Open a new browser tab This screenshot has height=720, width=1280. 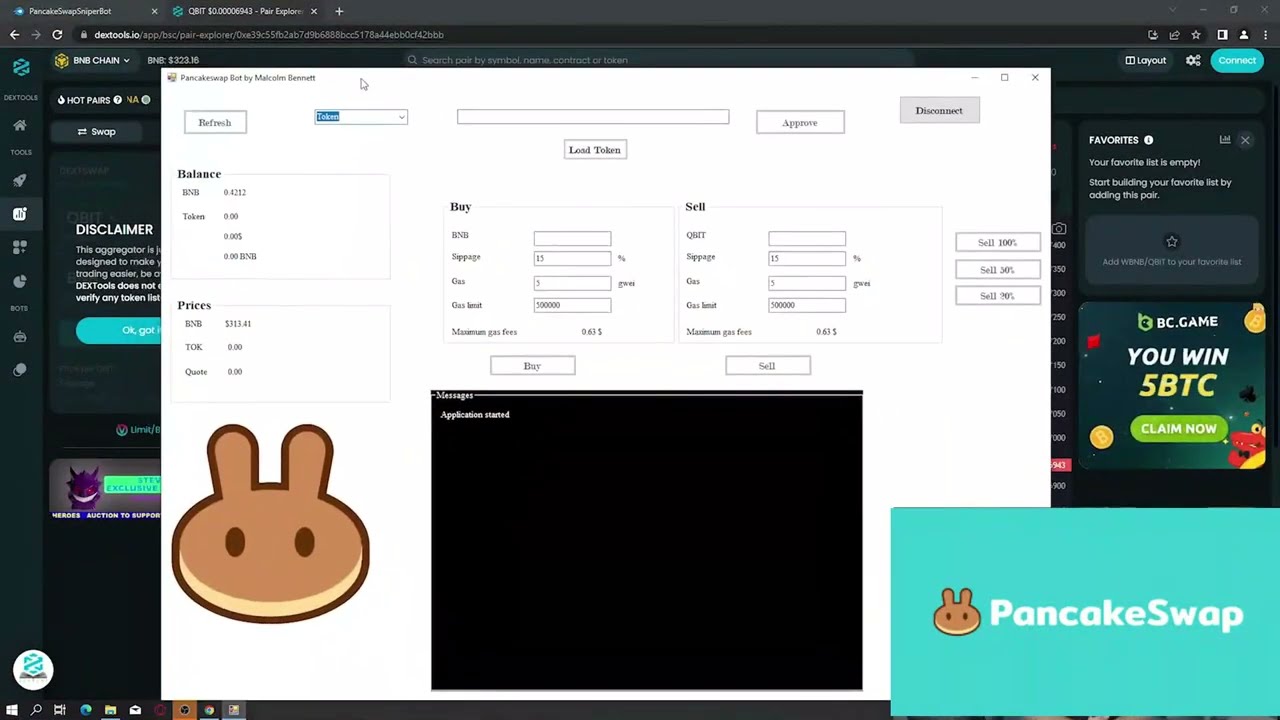pyautogui.click(x=339, y=11)
